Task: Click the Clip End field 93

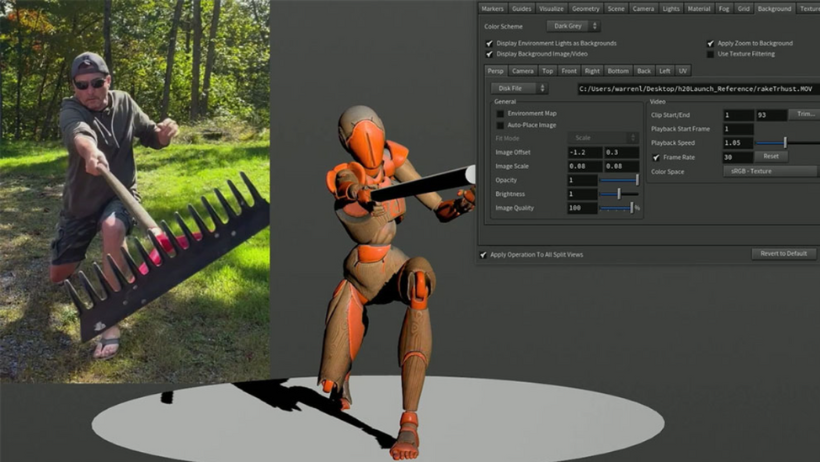Action: (x=771, y=115)
